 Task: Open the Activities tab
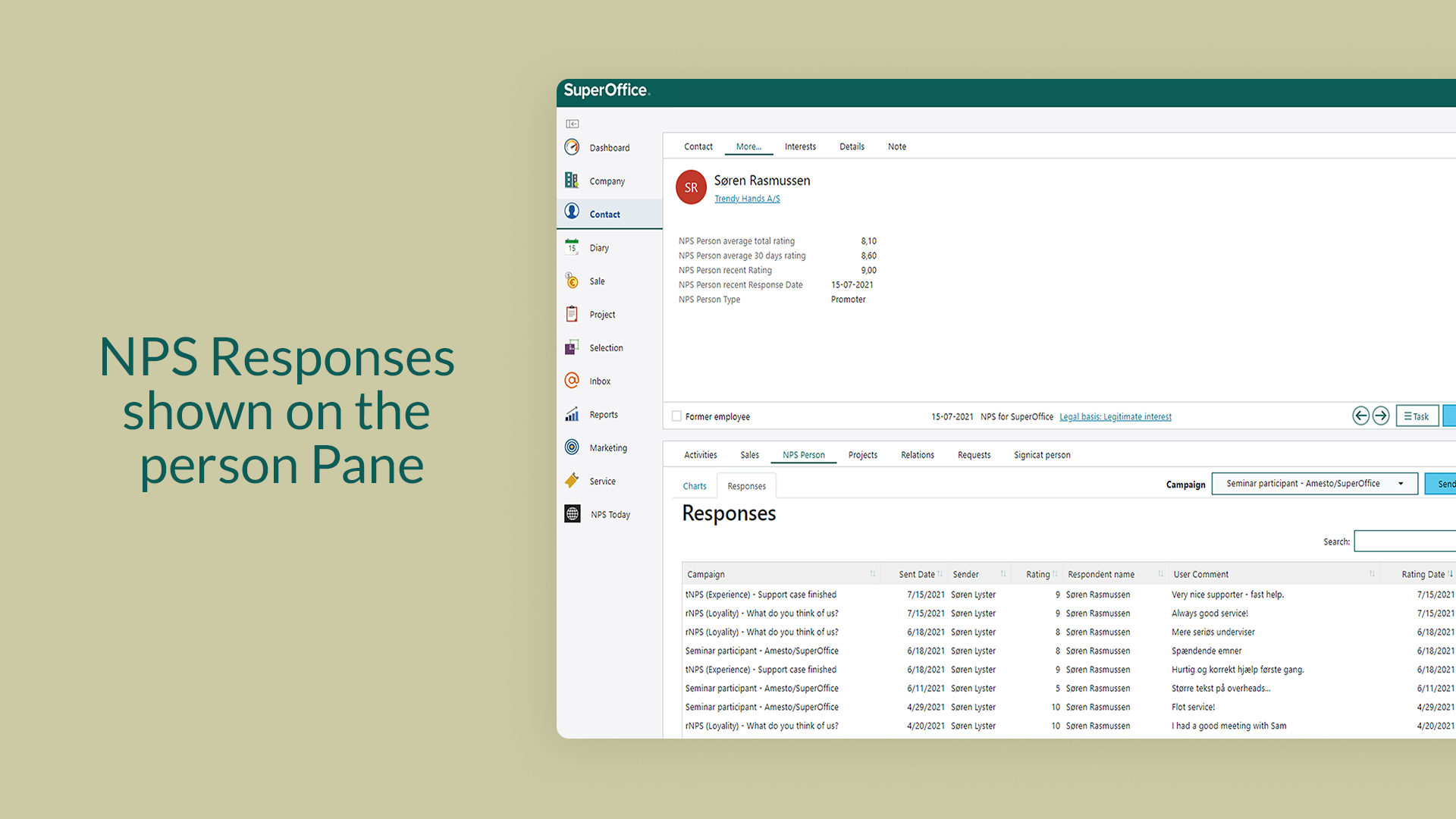[x=700, y=455]
